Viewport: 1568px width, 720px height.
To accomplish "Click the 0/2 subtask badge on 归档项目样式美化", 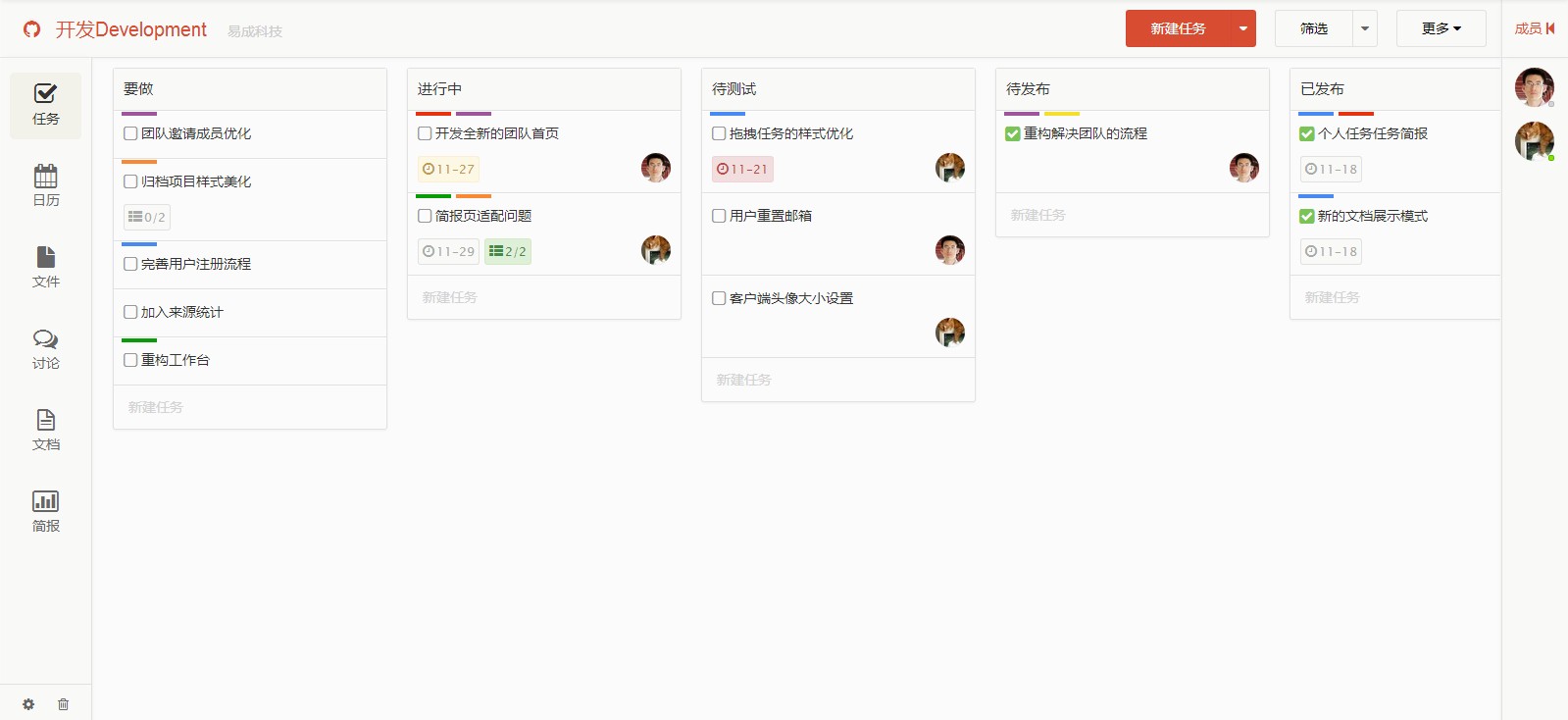I will tap(147, 217).
